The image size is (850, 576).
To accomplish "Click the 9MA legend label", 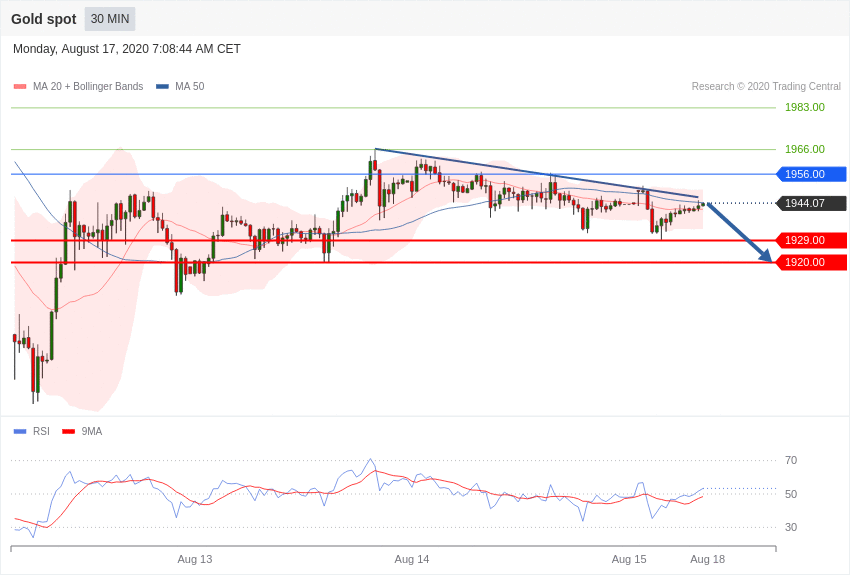I will [x=92, y=432].
